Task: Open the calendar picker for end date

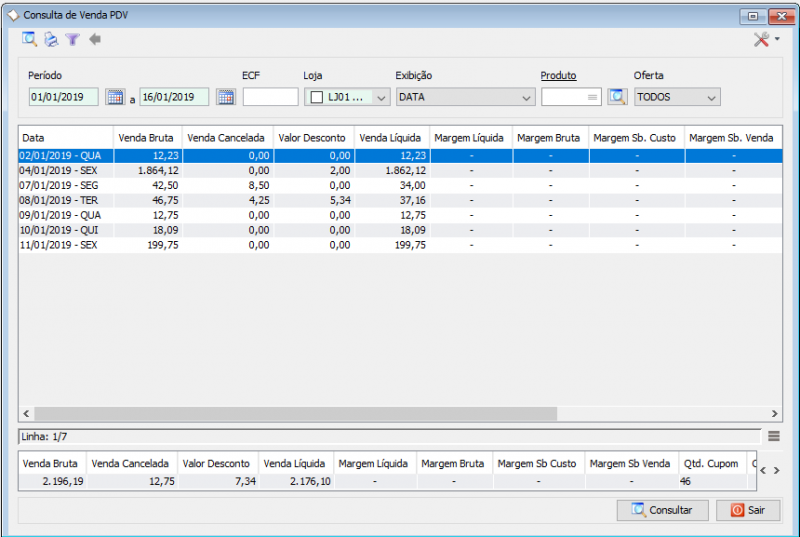Action: tap(226, 96)
